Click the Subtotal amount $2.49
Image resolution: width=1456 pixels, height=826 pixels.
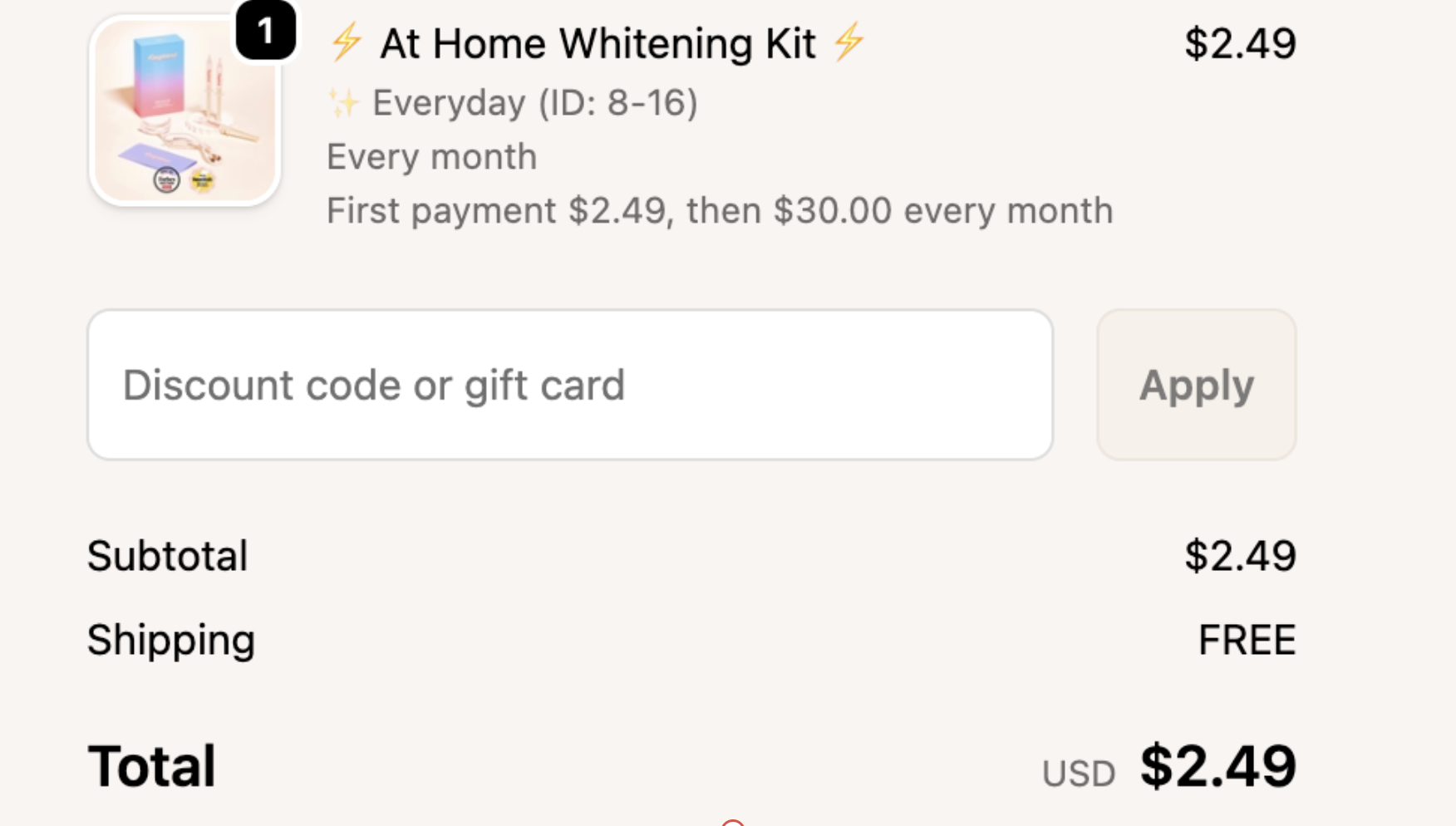pyautogui.click(x=1240, y=556)
